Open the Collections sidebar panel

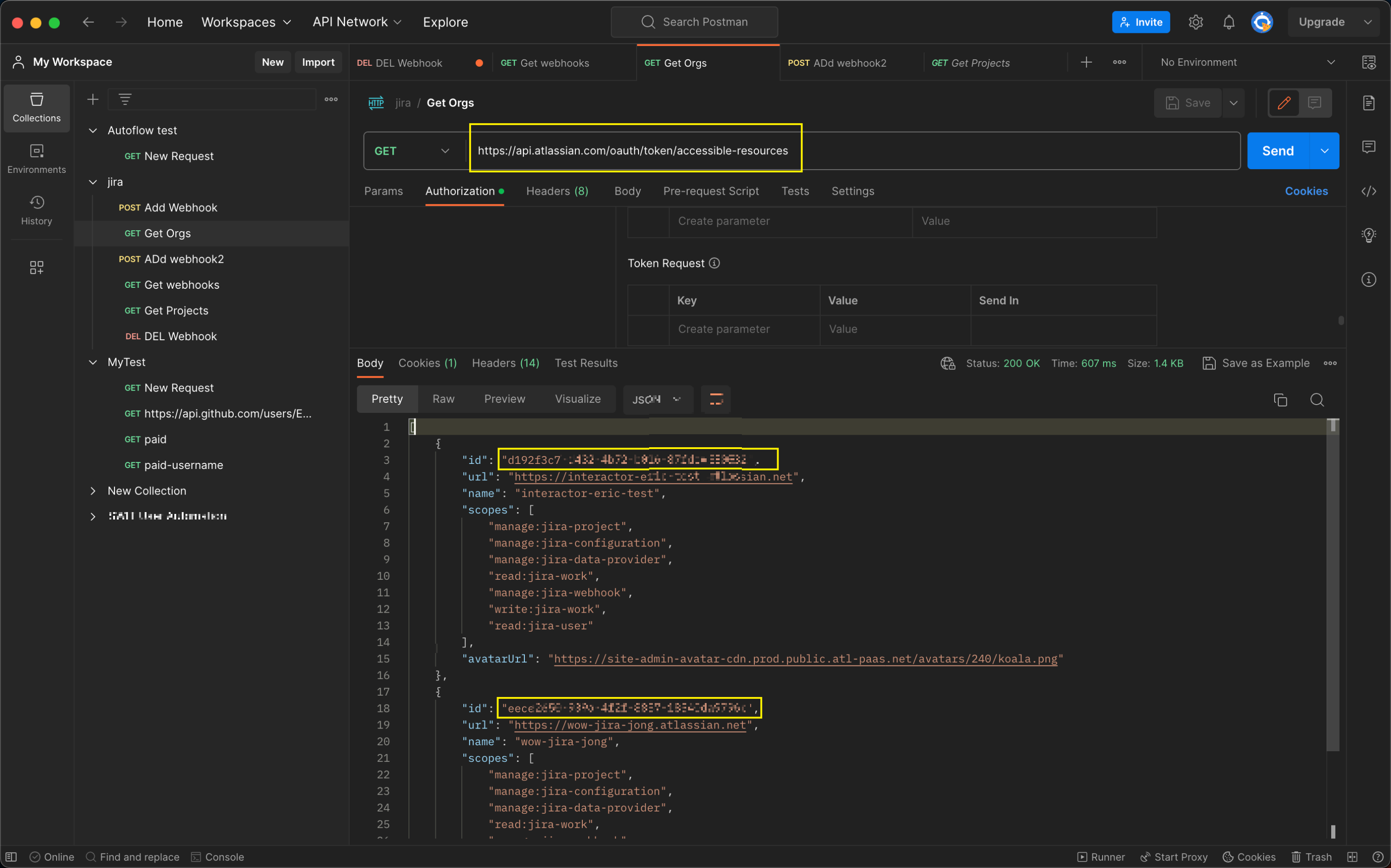click(36, 108)
